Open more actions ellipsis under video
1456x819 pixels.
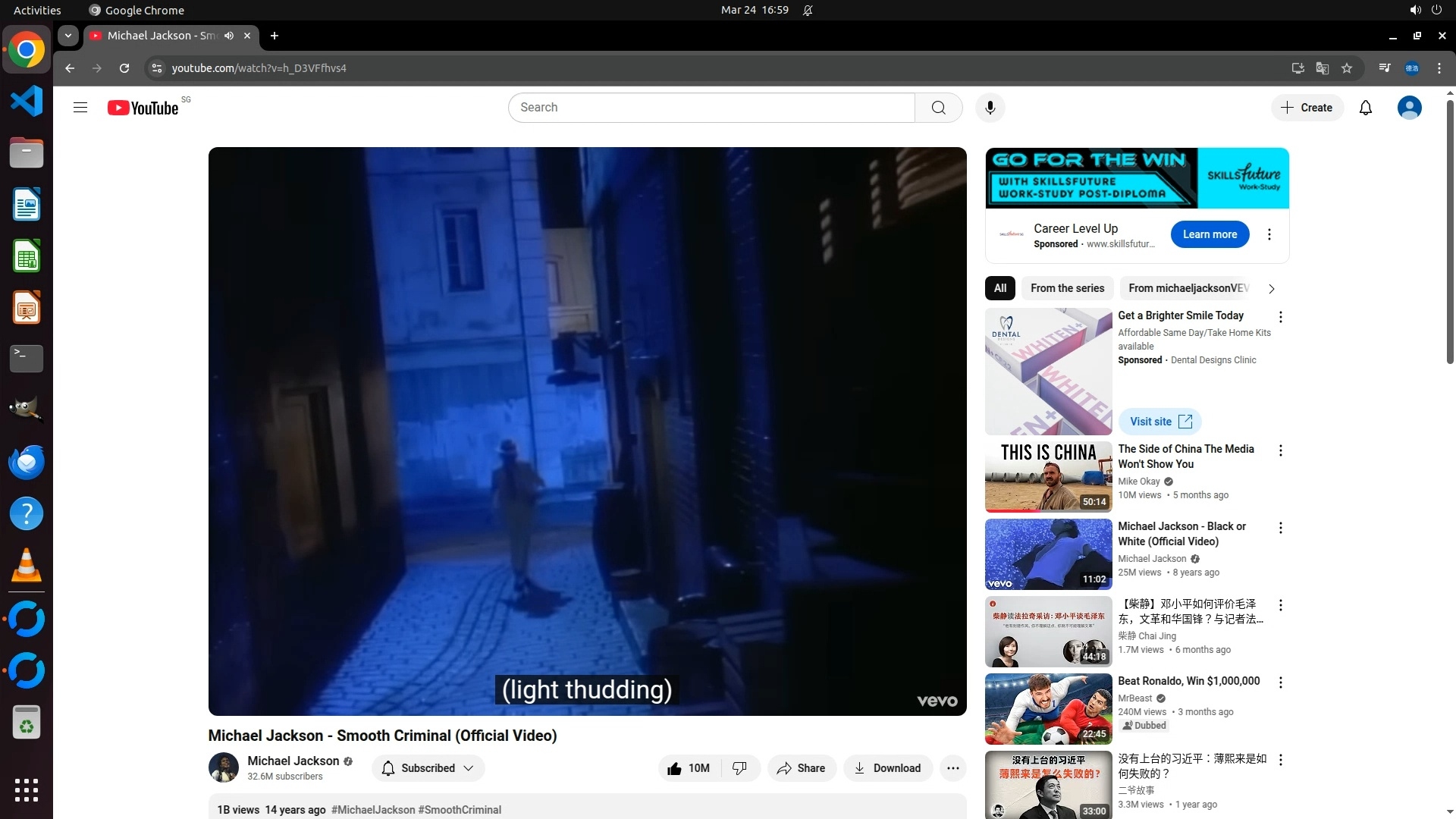coord(952,768)
